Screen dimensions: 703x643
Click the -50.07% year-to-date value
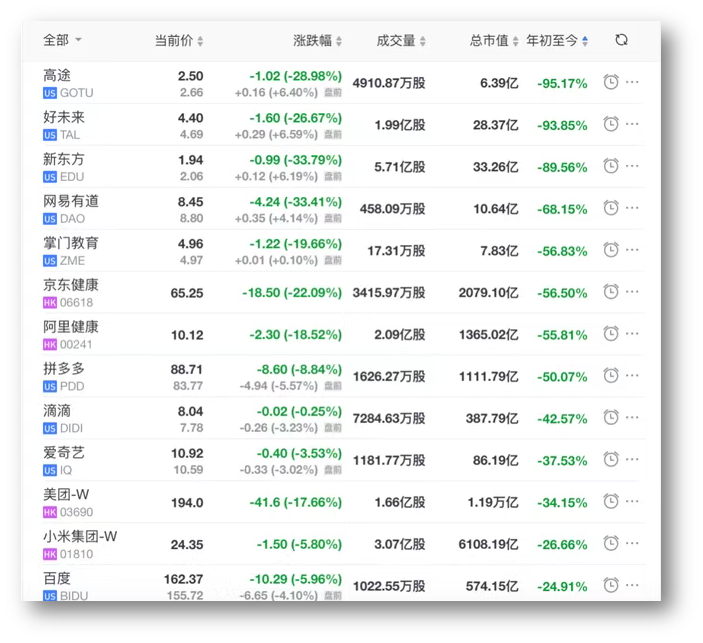click(x=562, y=377)
